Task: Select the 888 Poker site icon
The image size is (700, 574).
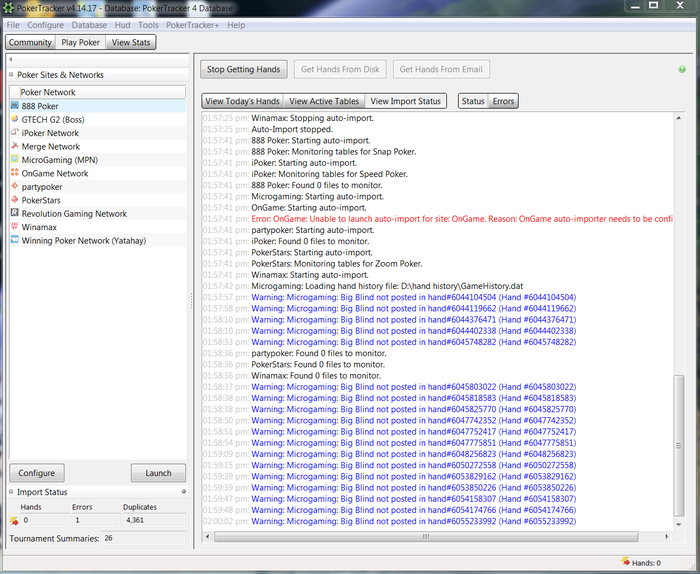Action: tap(15, 106)
